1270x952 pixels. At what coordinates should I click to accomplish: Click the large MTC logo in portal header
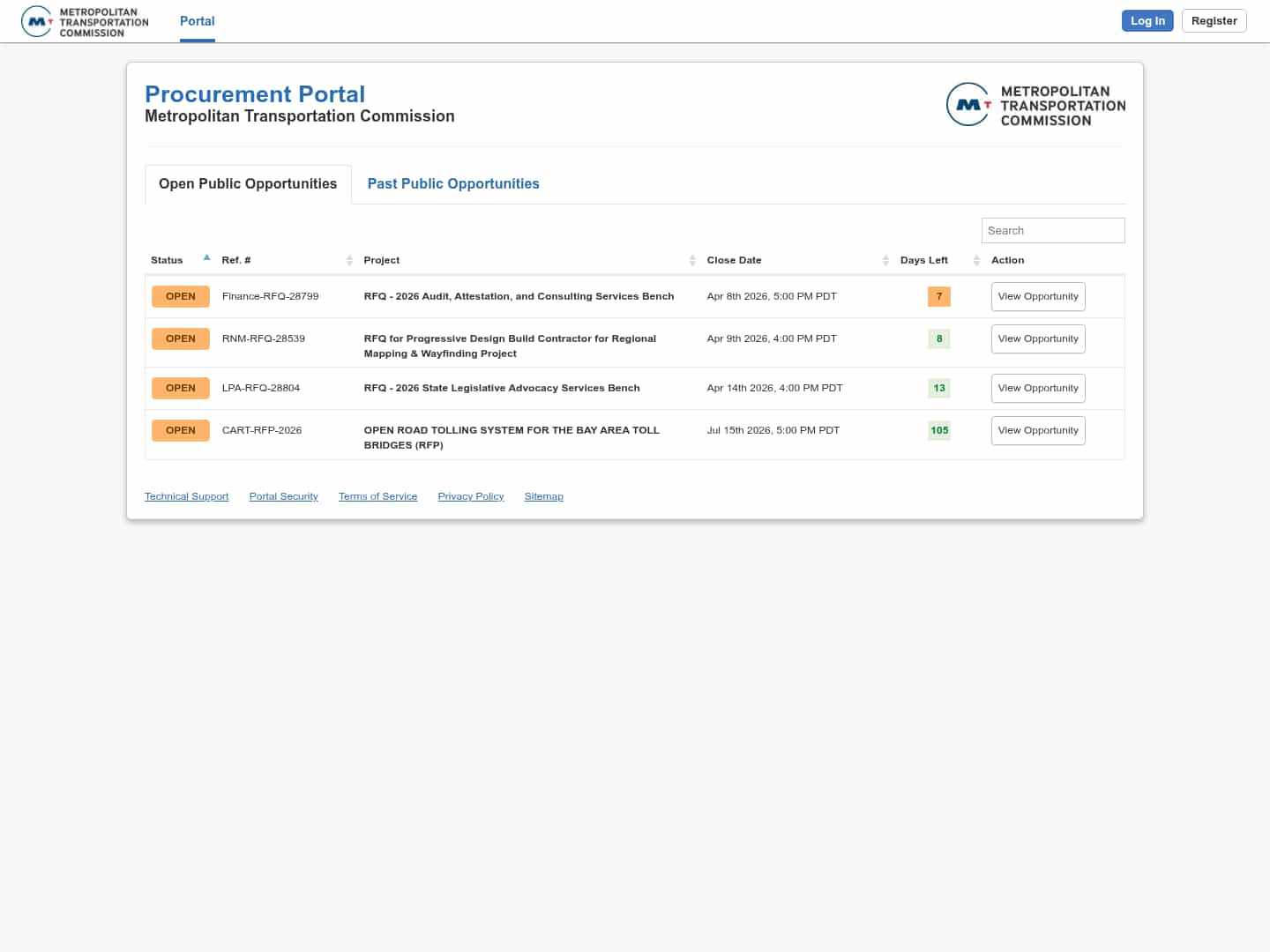[x=1035, y=105]
